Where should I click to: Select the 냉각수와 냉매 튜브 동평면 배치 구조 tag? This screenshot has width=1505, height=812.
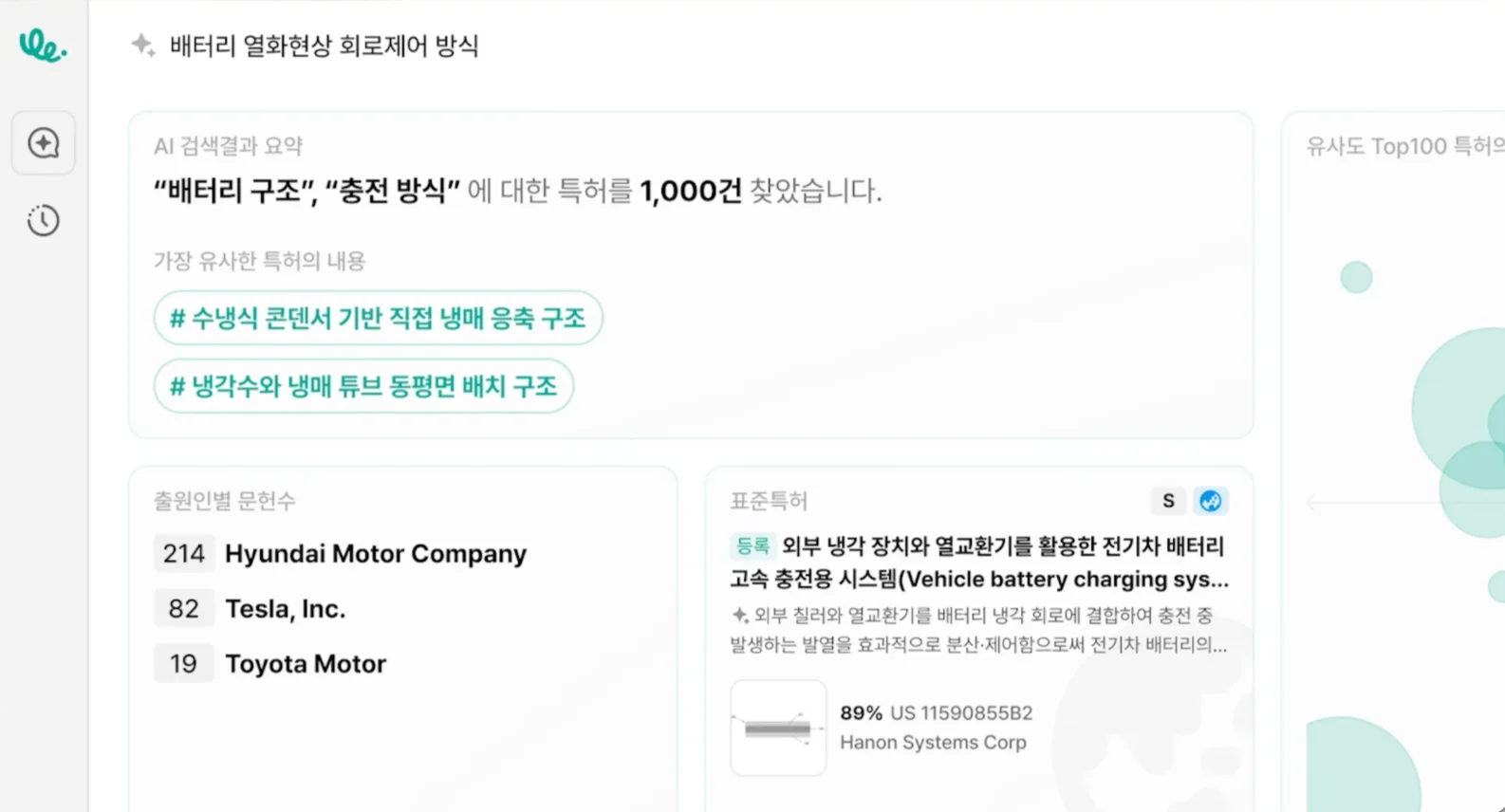tap(363, 386)
